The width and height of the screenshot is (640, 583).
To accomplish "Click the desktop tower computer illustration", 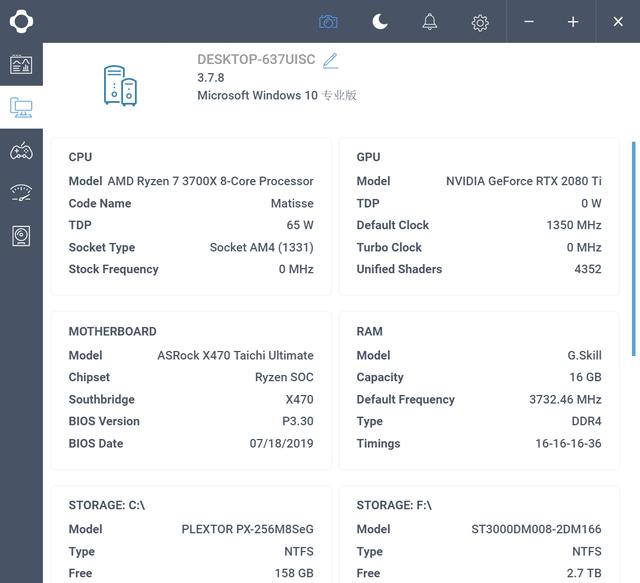I will coord(120,85).
